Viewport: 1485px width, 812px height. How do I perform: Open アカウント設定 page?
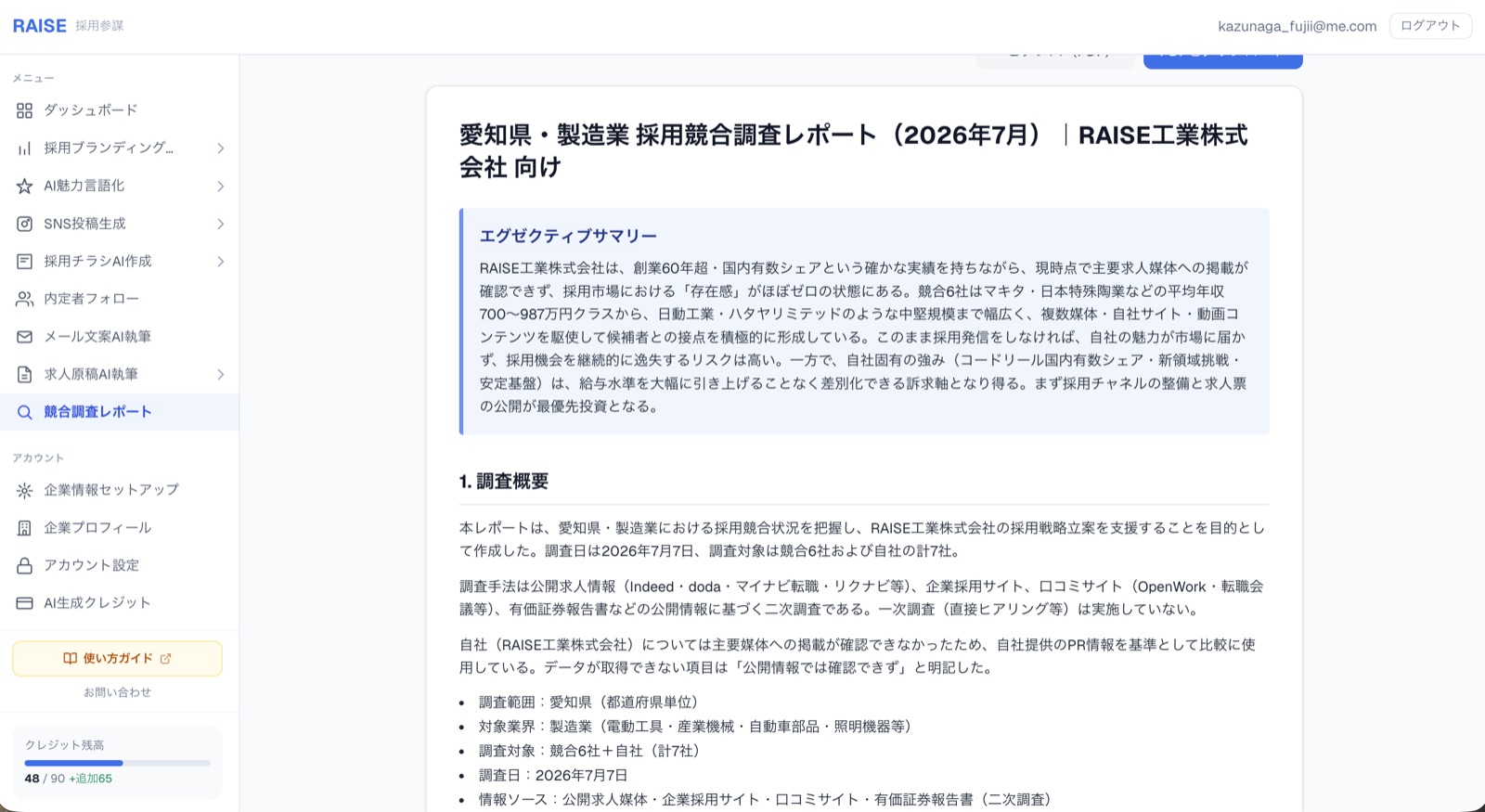[119, 565]
